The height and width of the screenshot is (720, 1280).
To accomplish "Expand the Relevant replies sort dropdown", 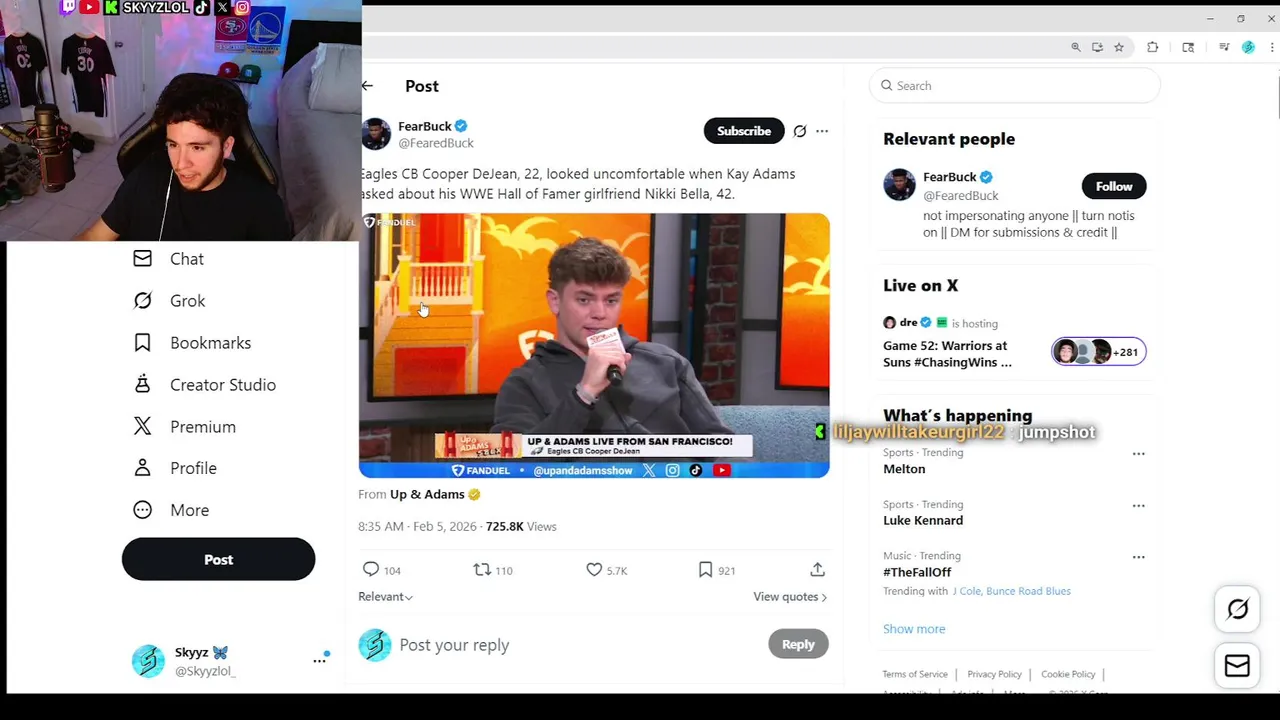I will [x=386, y=597].
